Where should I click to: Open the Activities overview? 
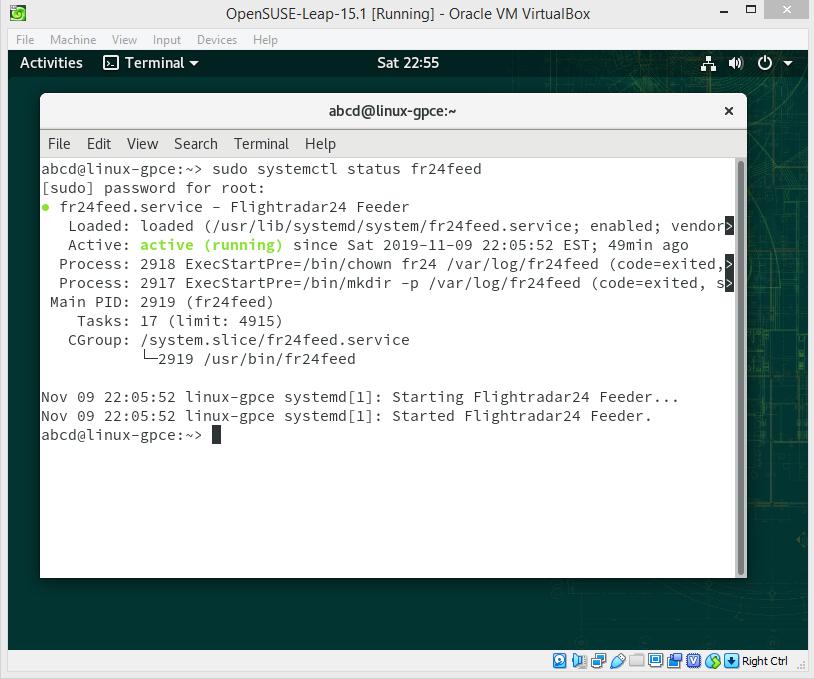(x=51, y=63)
